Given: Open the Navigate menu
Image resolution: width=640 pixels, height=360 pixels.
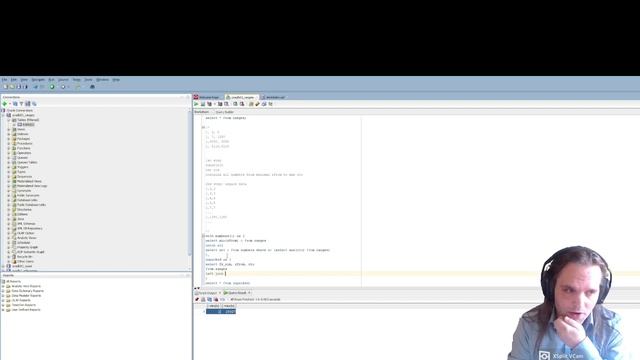Looking at the screenshot, I should click(x=38, y=80).
